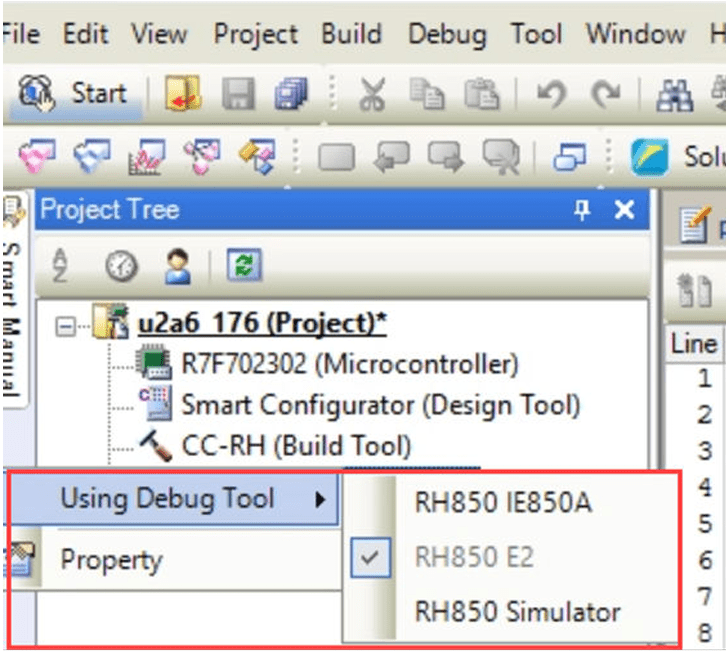Choose RH850 Simulator as debug tool
726x656 pixels.
click(517, 611)
